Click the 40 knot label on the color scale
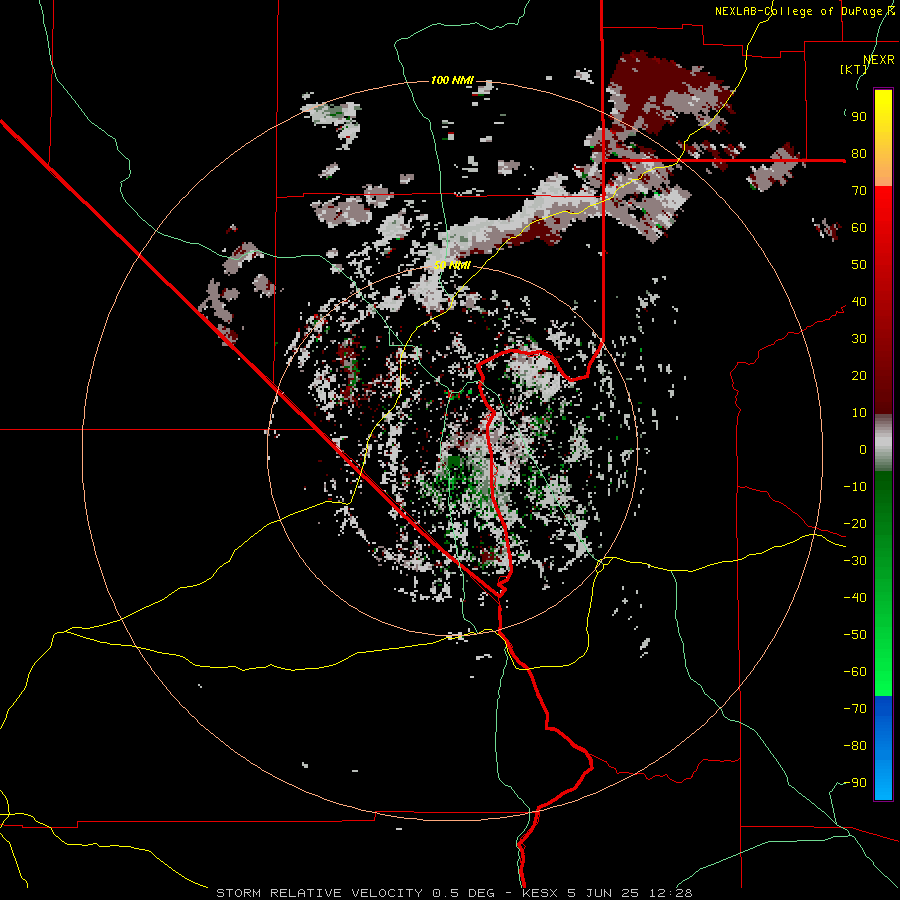 [x=859, y=301]
